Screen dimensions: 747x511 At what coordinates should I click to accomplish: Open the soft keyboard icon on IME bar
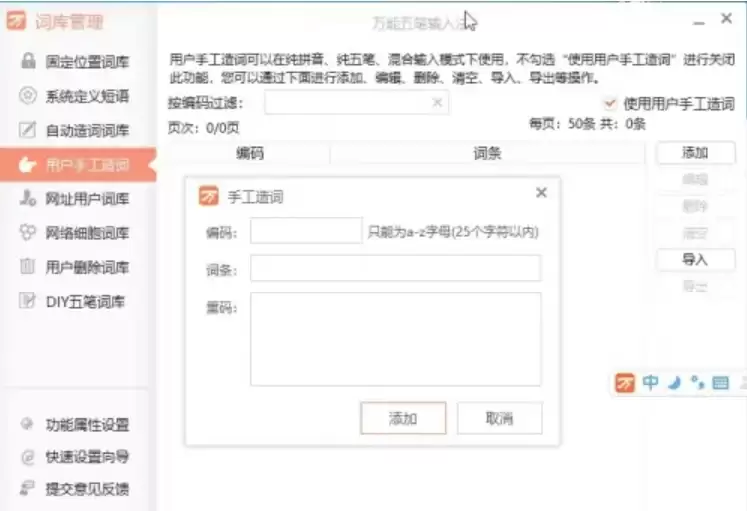[x=720, y=383]
